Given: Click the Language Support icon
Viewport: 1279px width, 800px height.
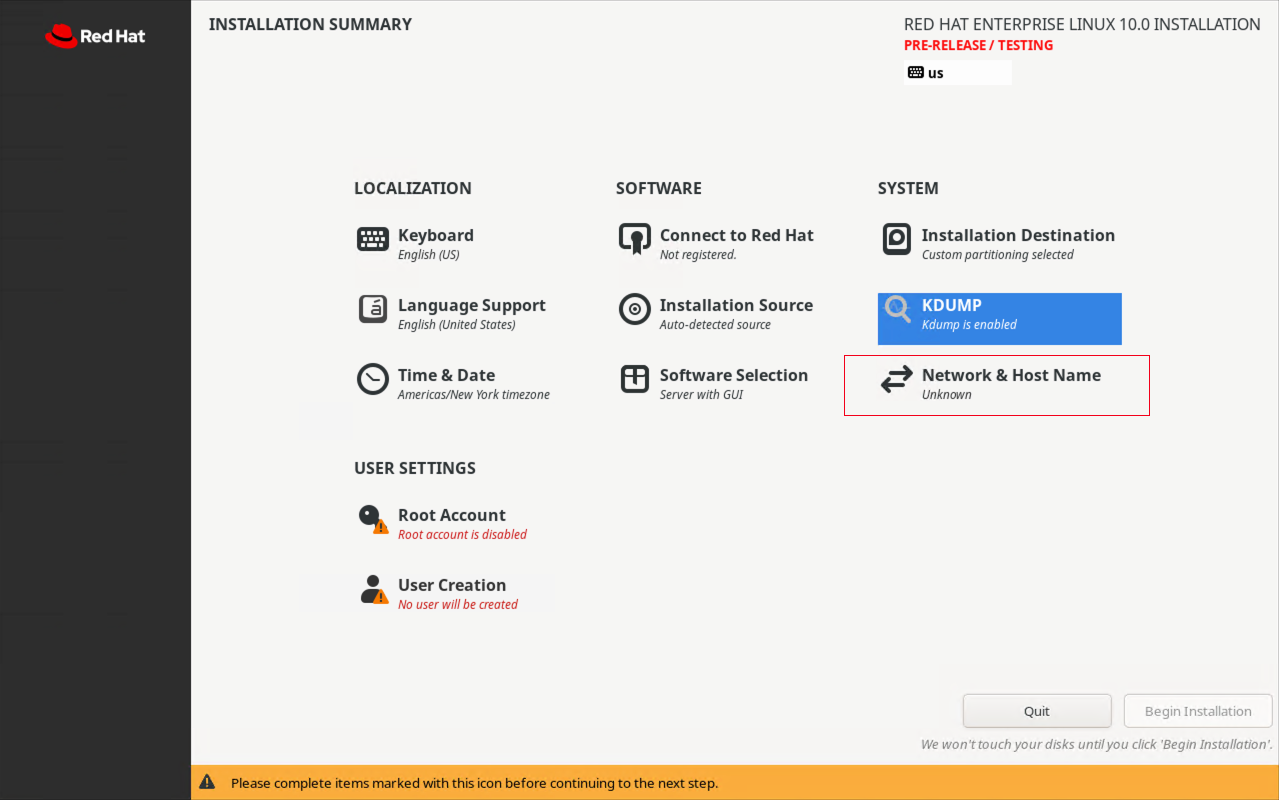Looking at the screenshot, I should pos(373,309).
